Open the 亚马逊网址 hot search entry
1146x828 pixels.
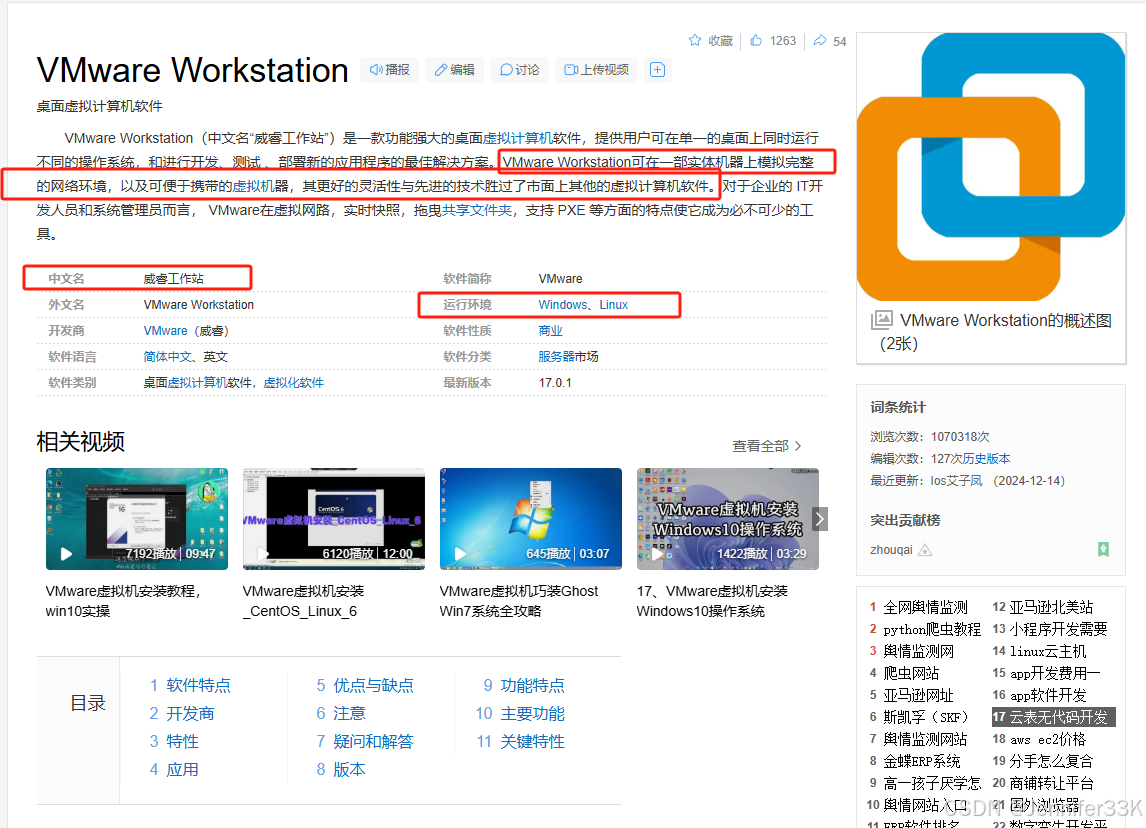(x=919, y=695)
